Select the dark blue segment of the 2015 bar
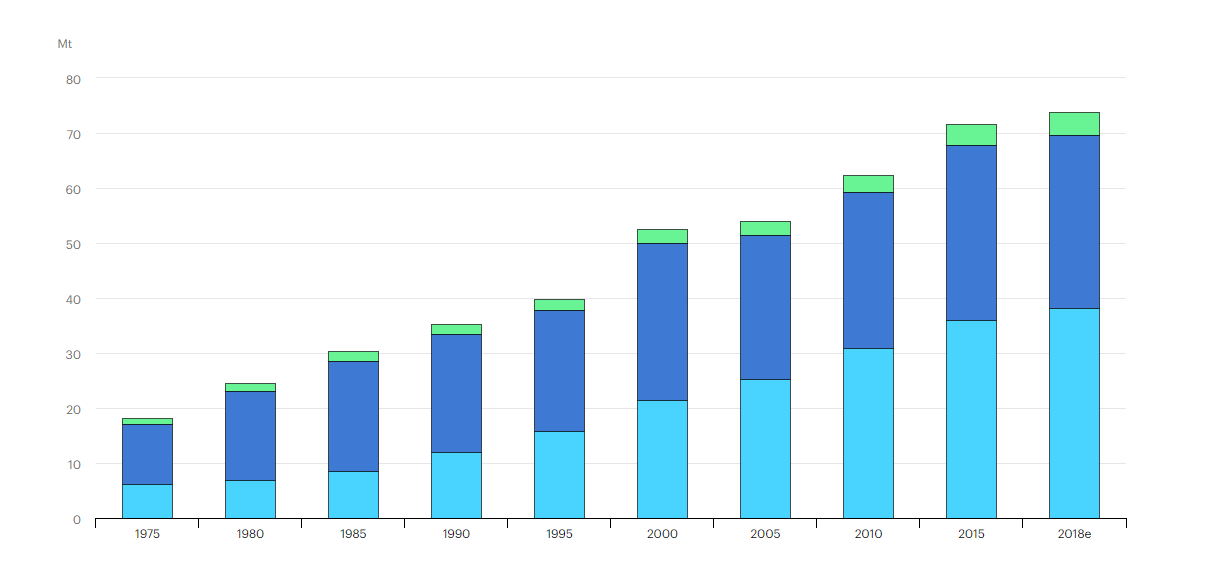This screenshot has width=1225, height=561. tap(971, 233)
